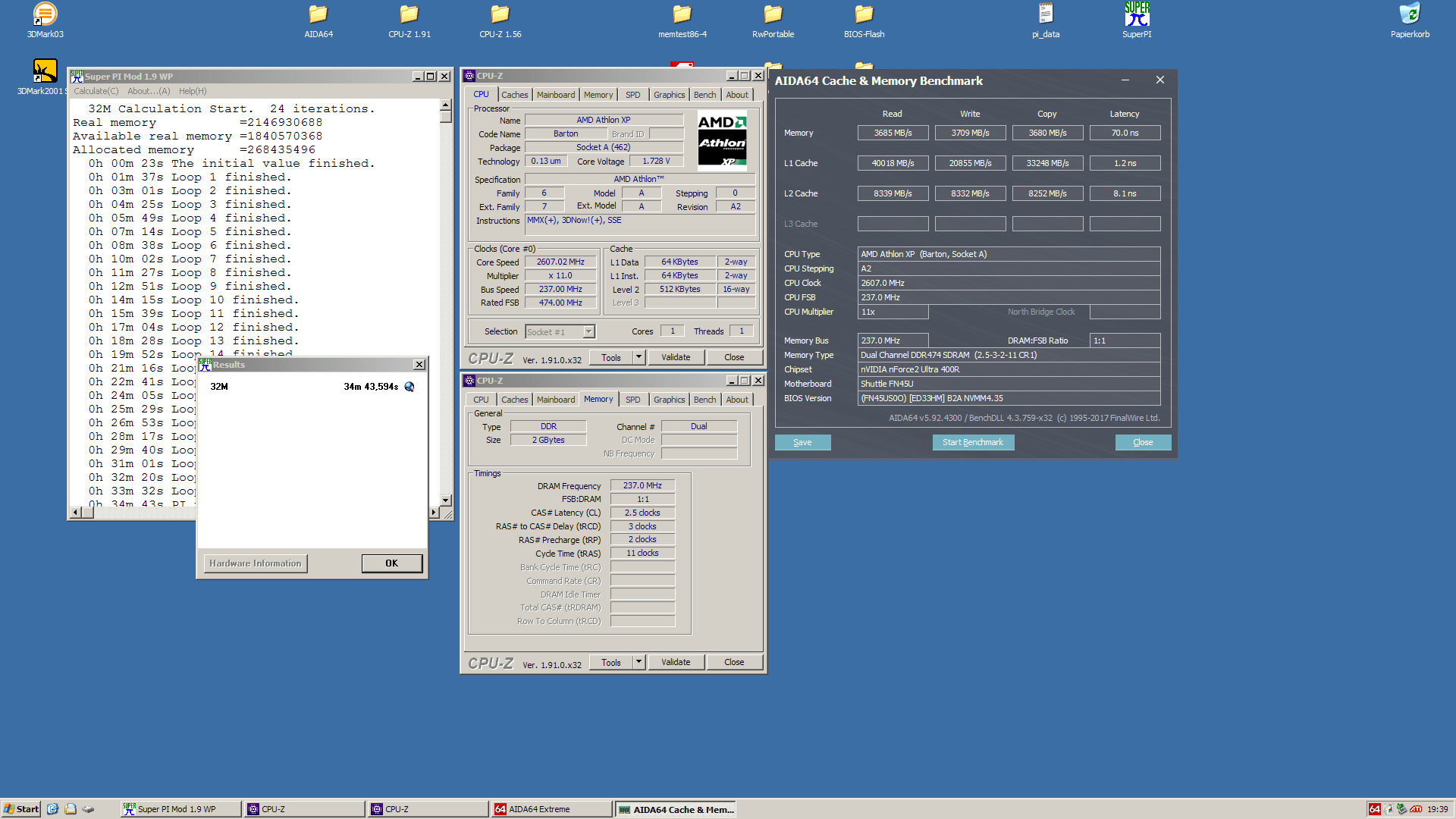This screenshot has height=819, width=1456.
Task: Switch to Mainboard tab in top CPU-Z
Action: pyautogui.click(x=556, y=95)
